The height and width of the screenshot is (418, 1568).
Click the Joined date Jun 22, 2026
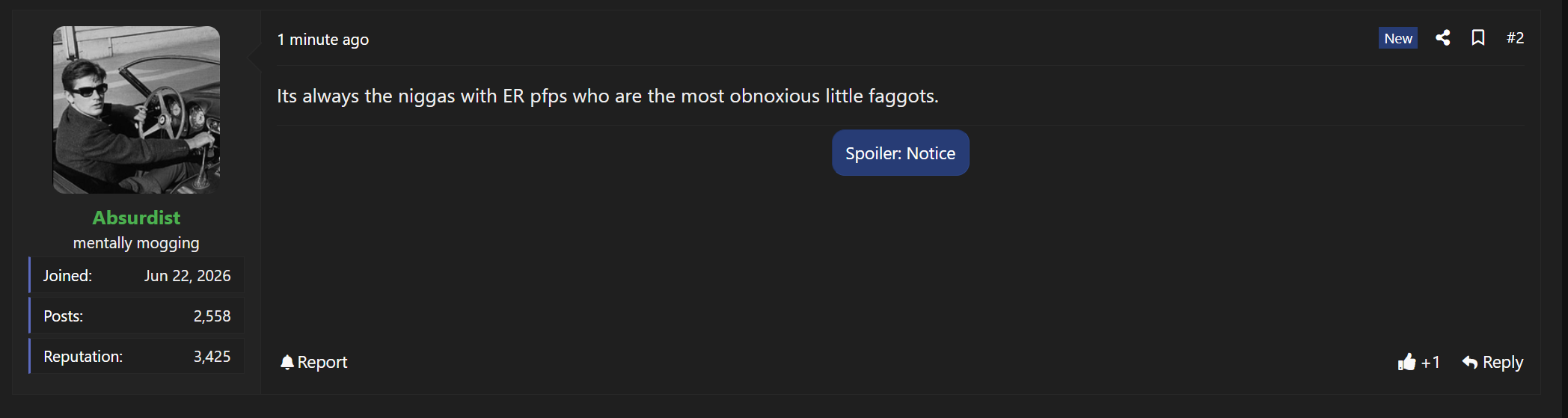pos(188,276)
